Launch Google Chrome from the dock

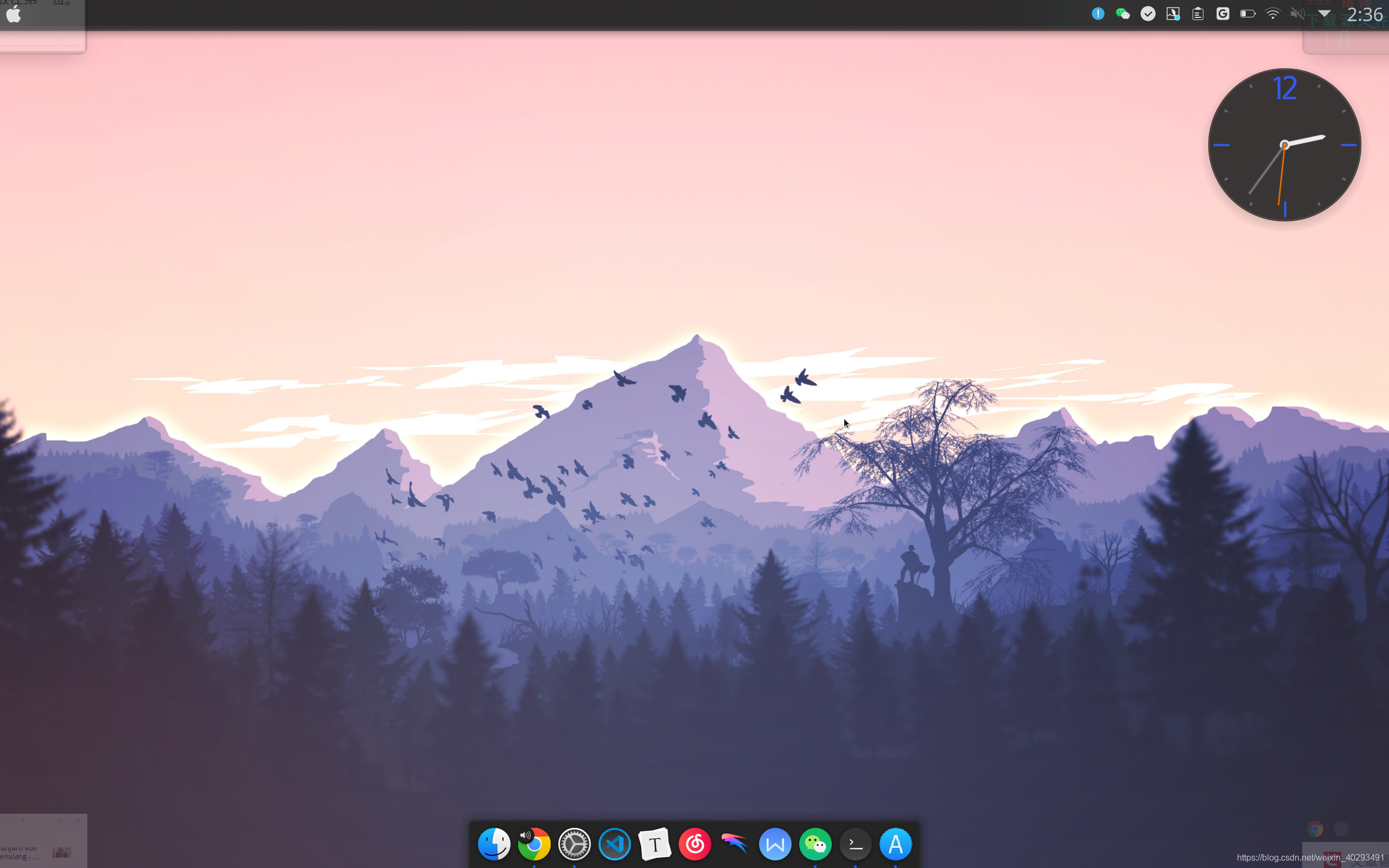pyautogui.click(x=534, y=844)
